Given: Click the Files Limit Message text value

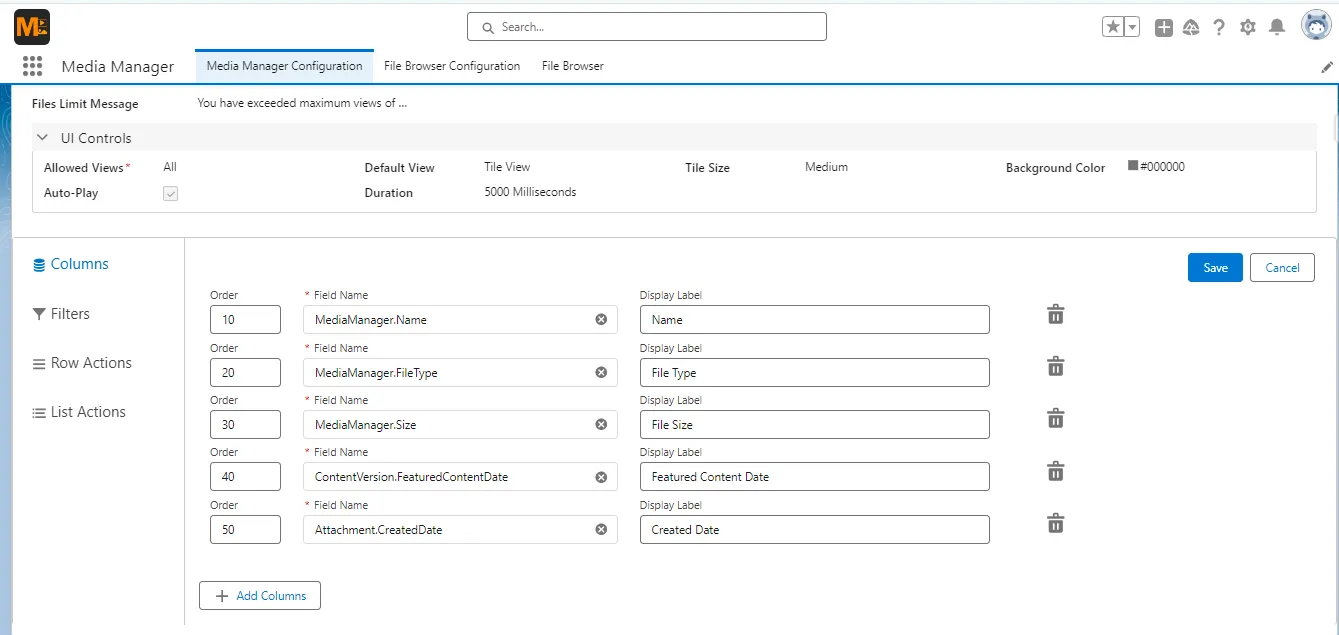Looking at the screenshot, I should (302, 103).
